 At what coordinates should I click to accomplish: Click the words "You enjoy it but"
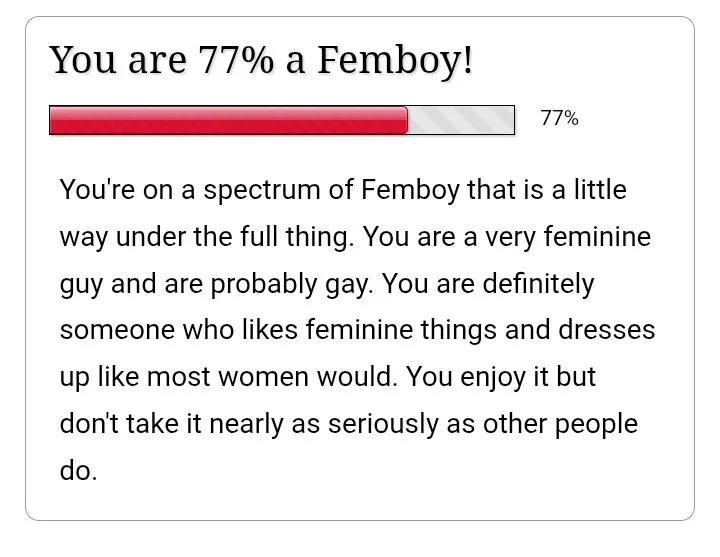point(501,377)
